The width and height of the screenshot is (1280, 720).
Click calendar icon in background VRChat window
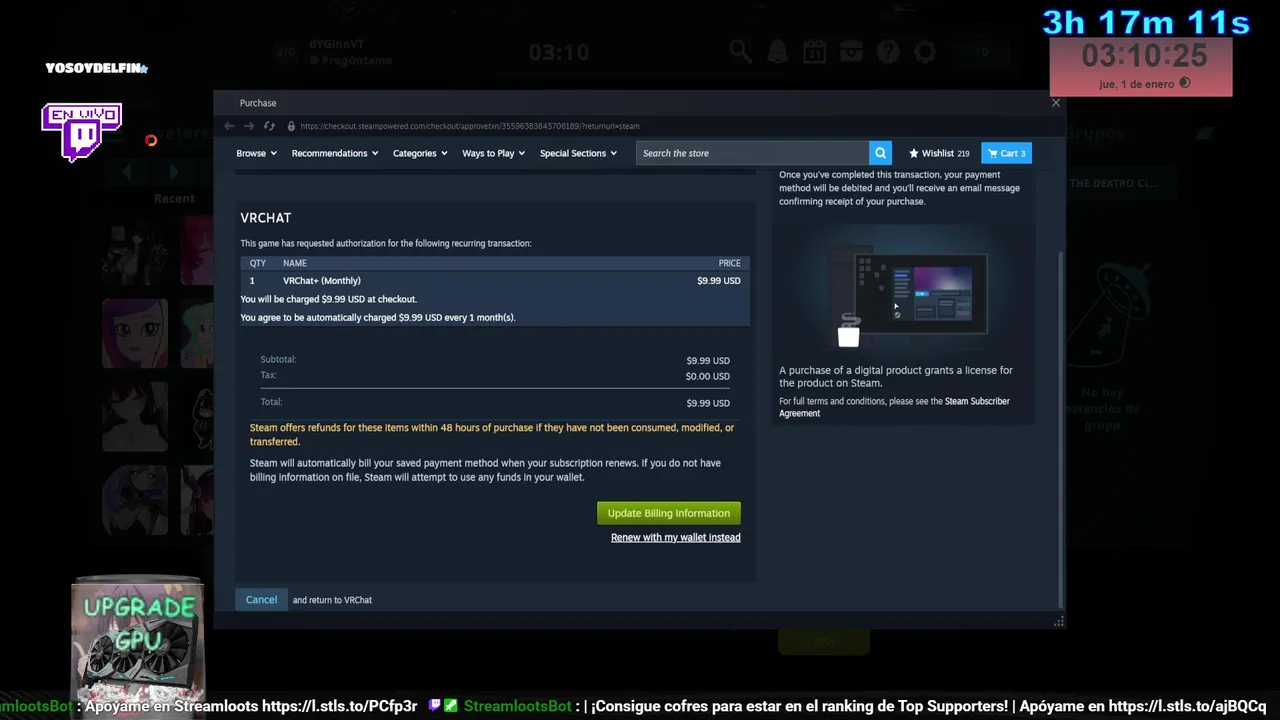(814, 52)
